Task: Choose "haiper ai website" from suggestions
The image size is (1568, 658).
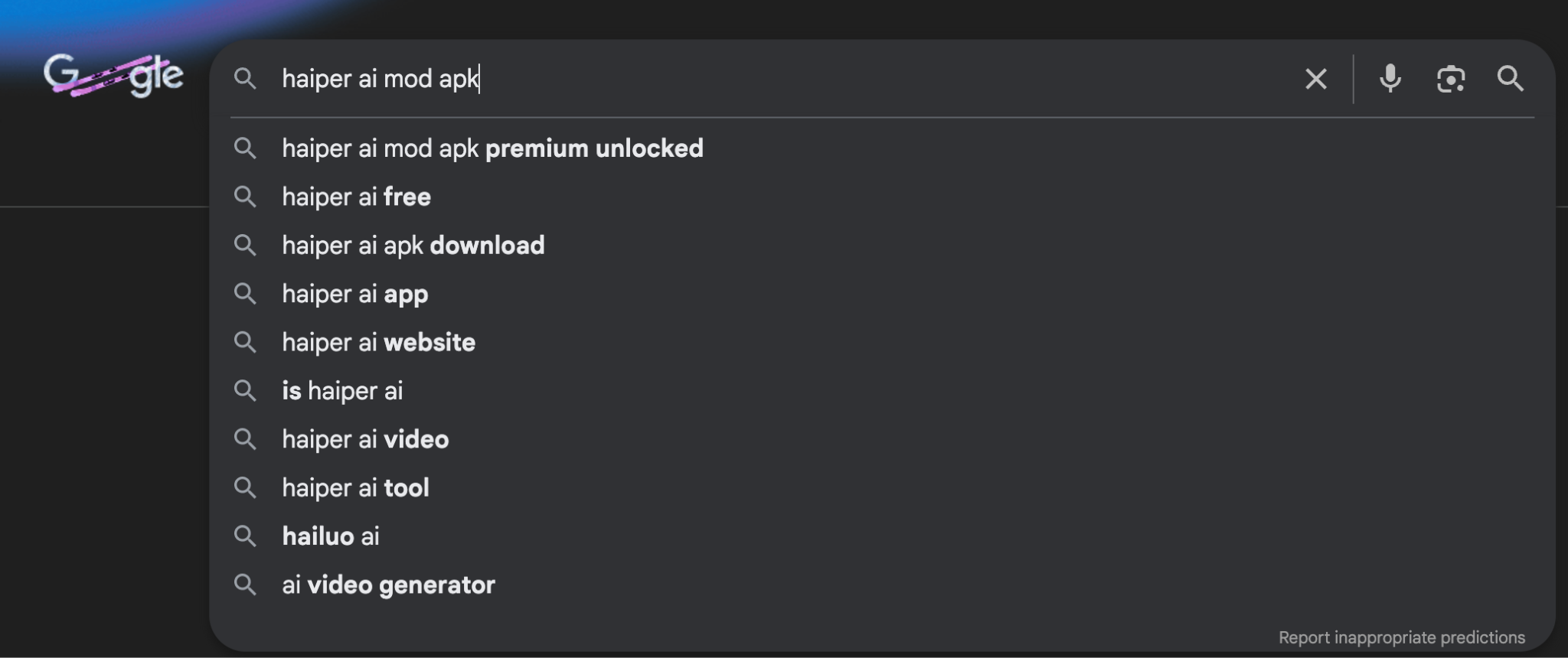Action: [378, 343]
